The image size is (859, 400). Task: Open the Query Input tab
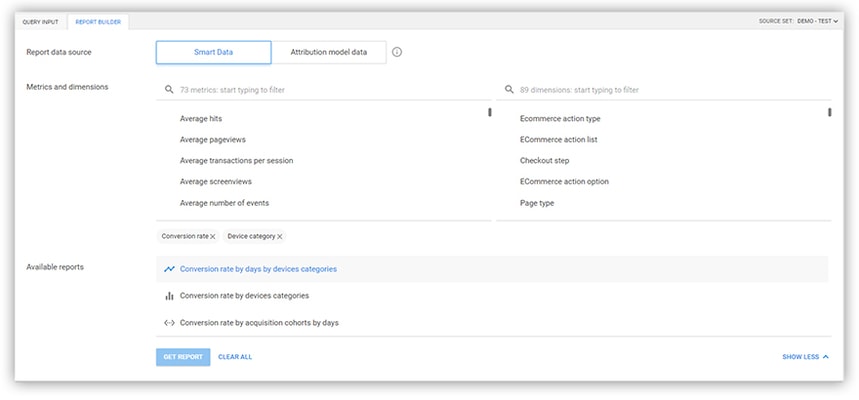pyautogui.click(x=41, y=21)
